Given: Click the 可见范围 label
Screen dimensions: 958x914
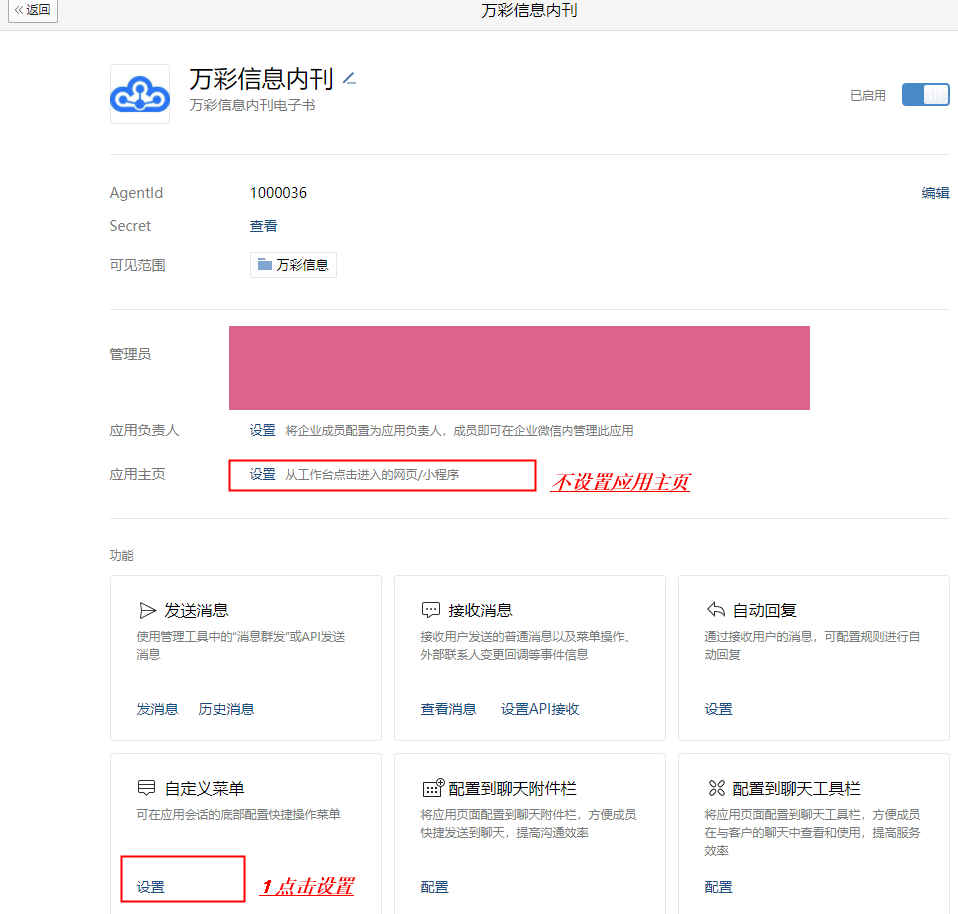Looking at the screenshot, I should [137, 265].
